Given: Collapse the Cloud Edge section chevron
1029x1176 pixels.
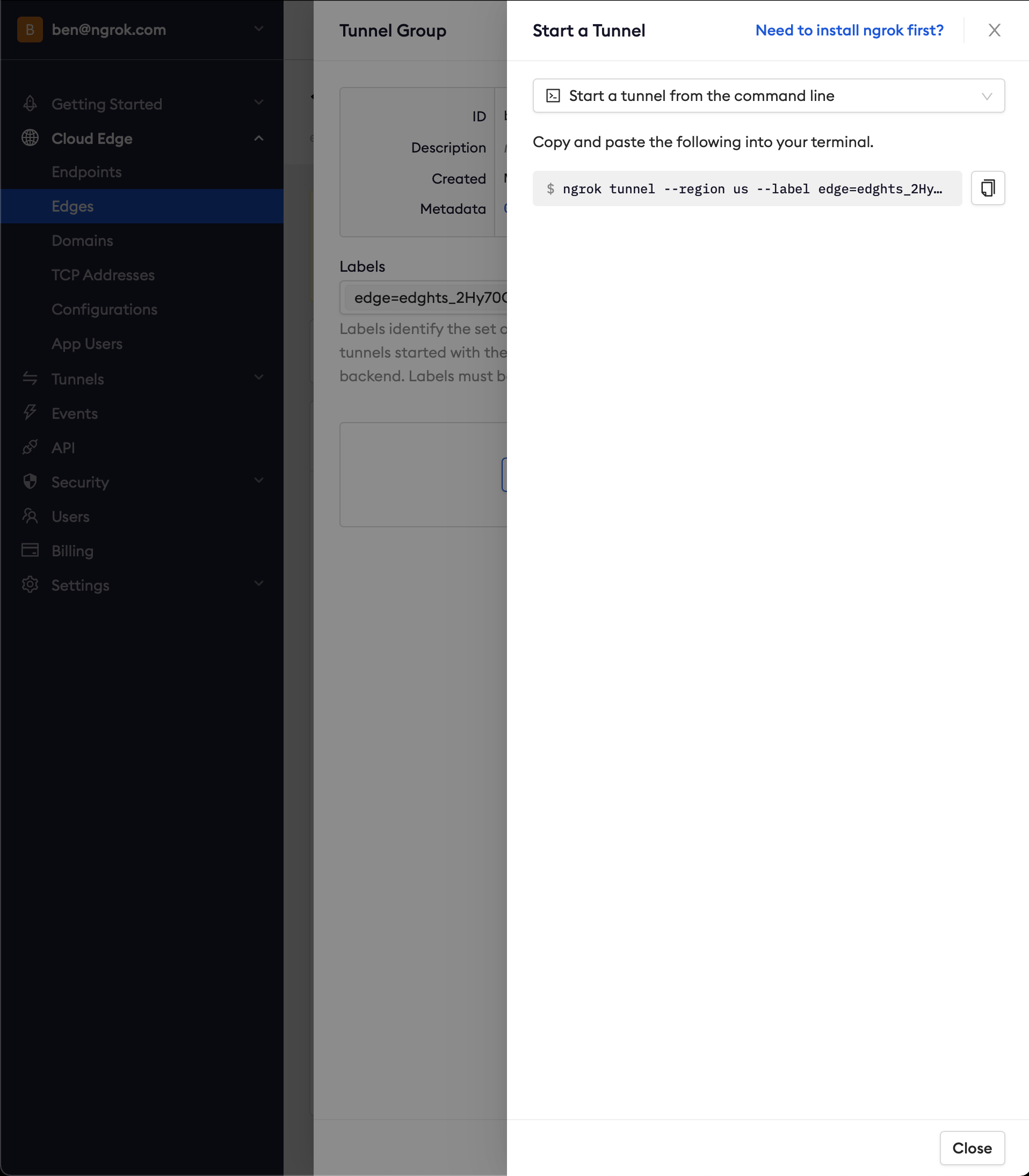Looking at the screenshot, I should (x=259, y=139).
